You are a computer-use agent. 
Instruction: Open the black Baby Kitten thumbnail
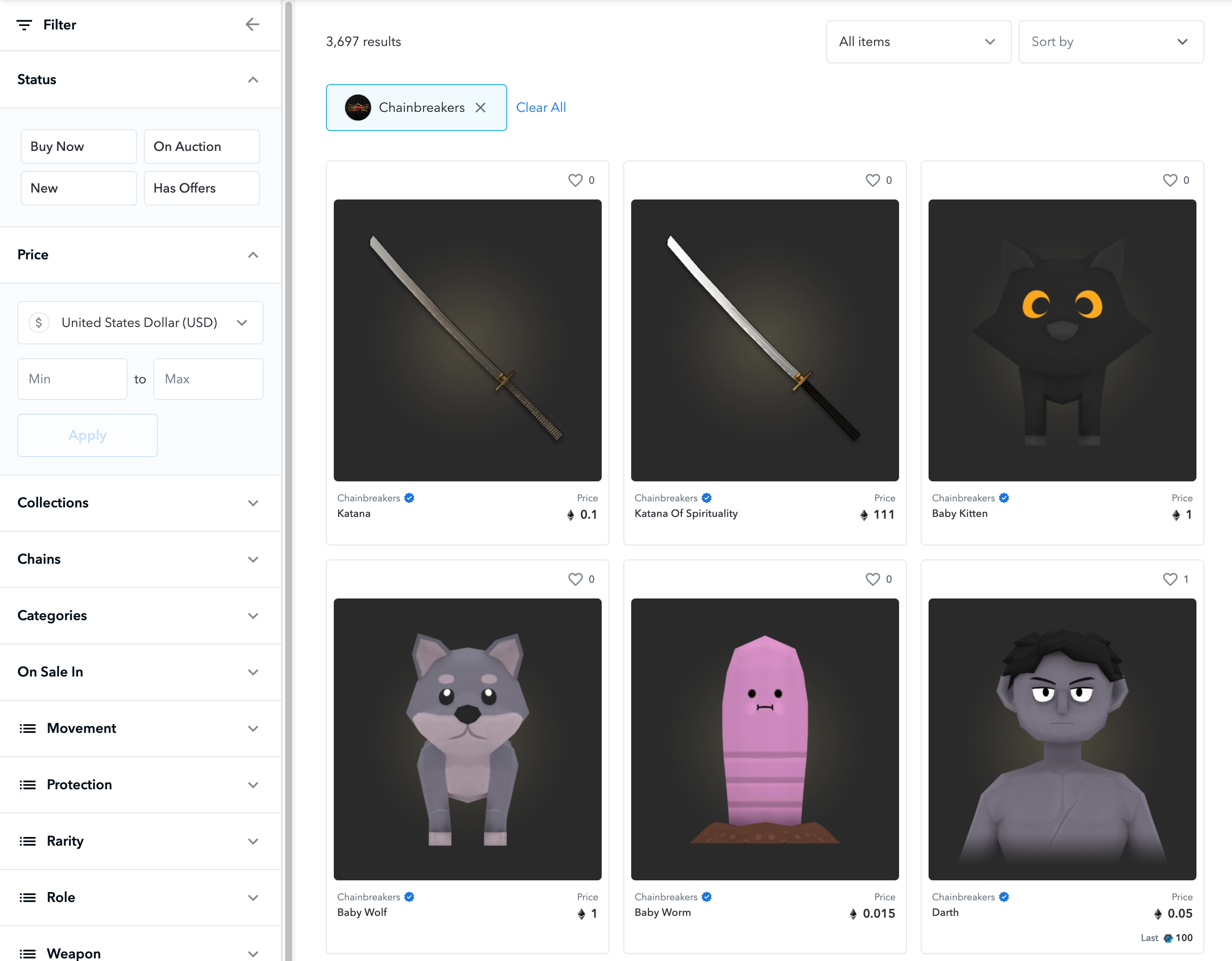coord(1062,340)
